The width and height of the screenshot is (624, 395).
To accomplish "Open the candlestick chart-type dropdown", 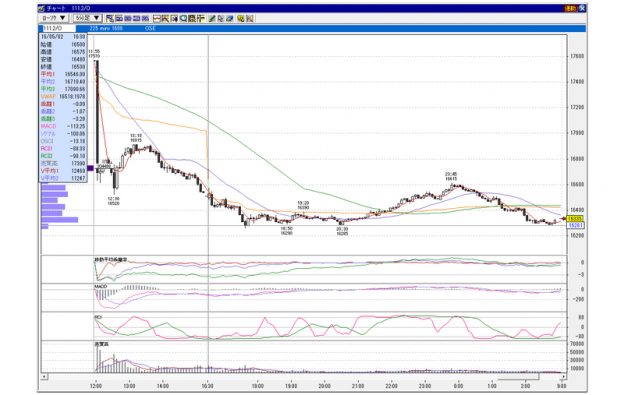I will (54, 18).
